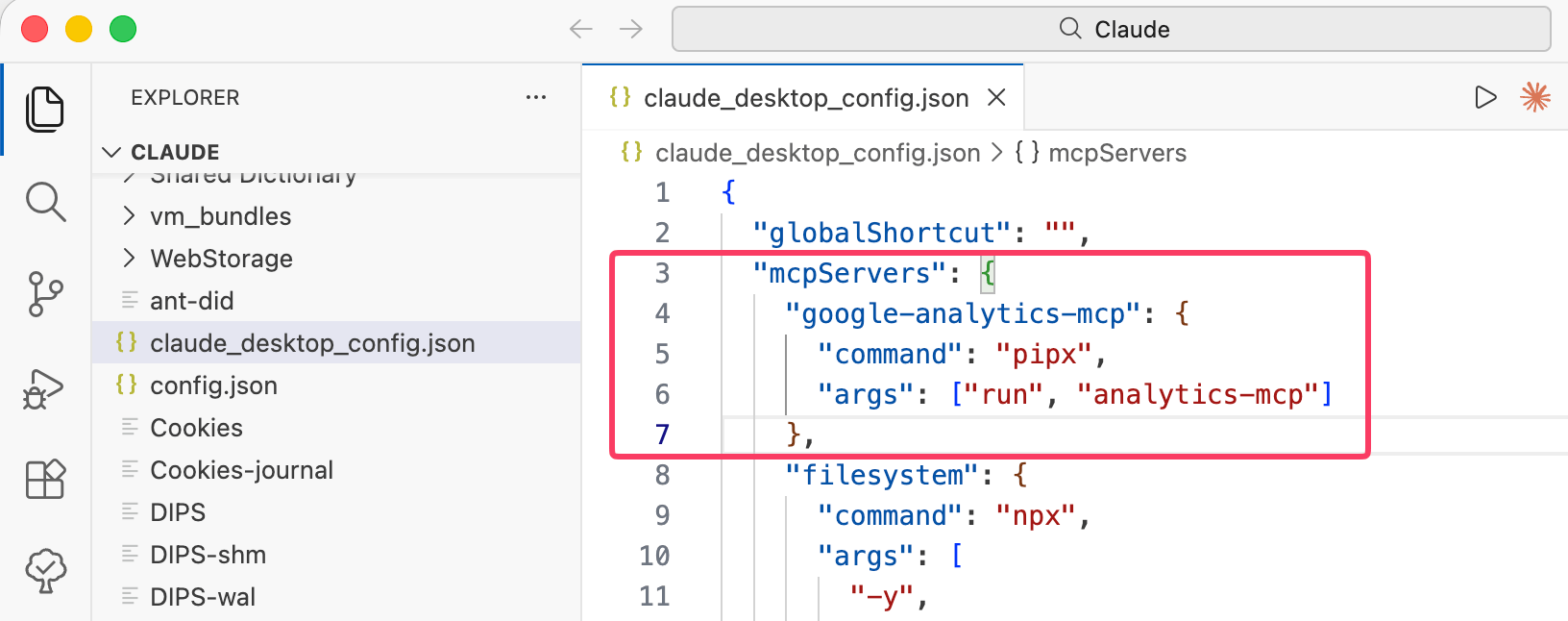Click claude_desktop_config.json in breadcrumb

(x=818, y=153)
